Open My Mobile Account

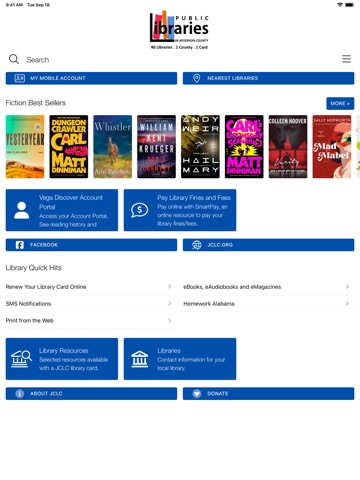[91, 78]
